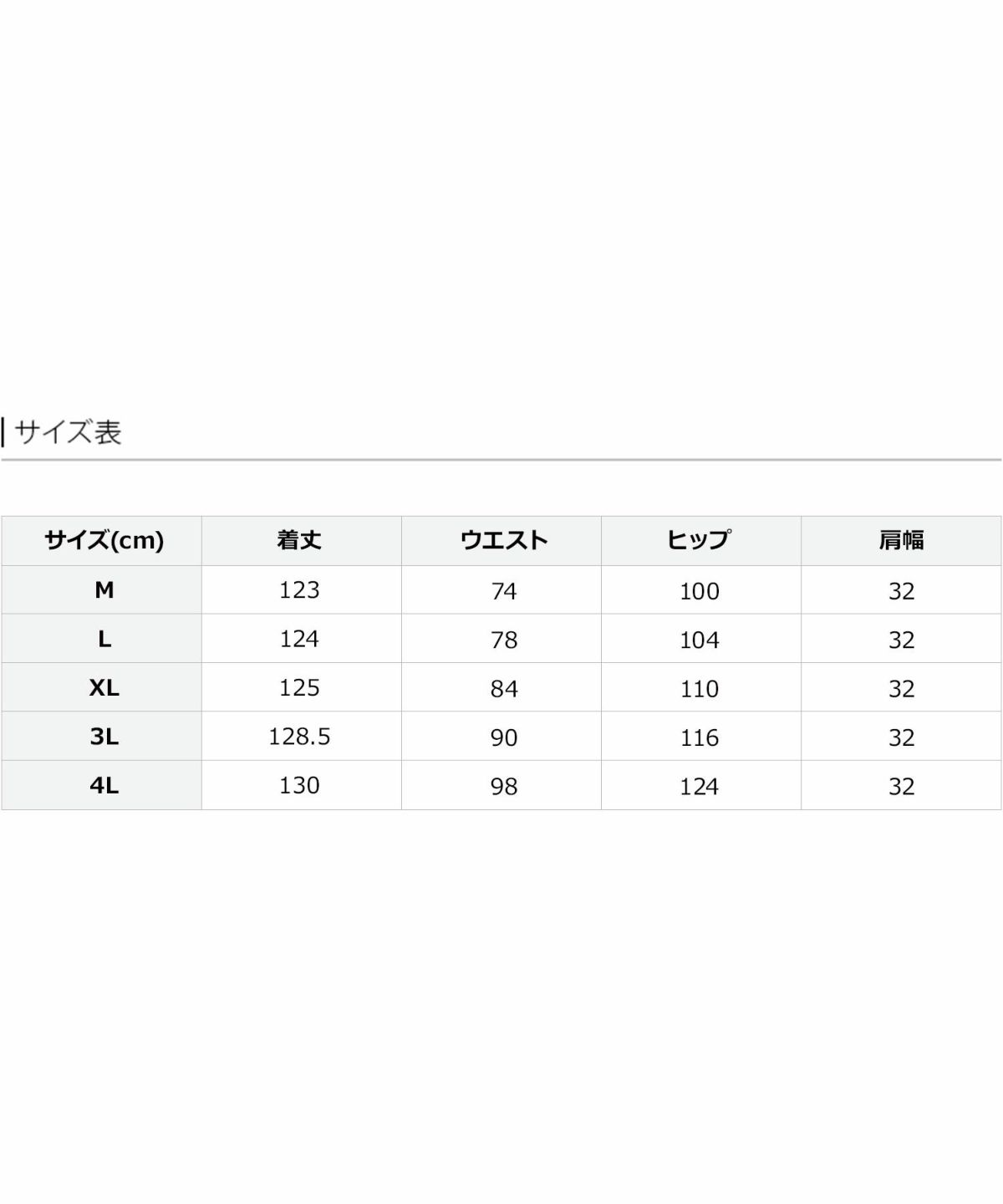
Task: Click the サイズ表 section heading
Action: (69, 432)
